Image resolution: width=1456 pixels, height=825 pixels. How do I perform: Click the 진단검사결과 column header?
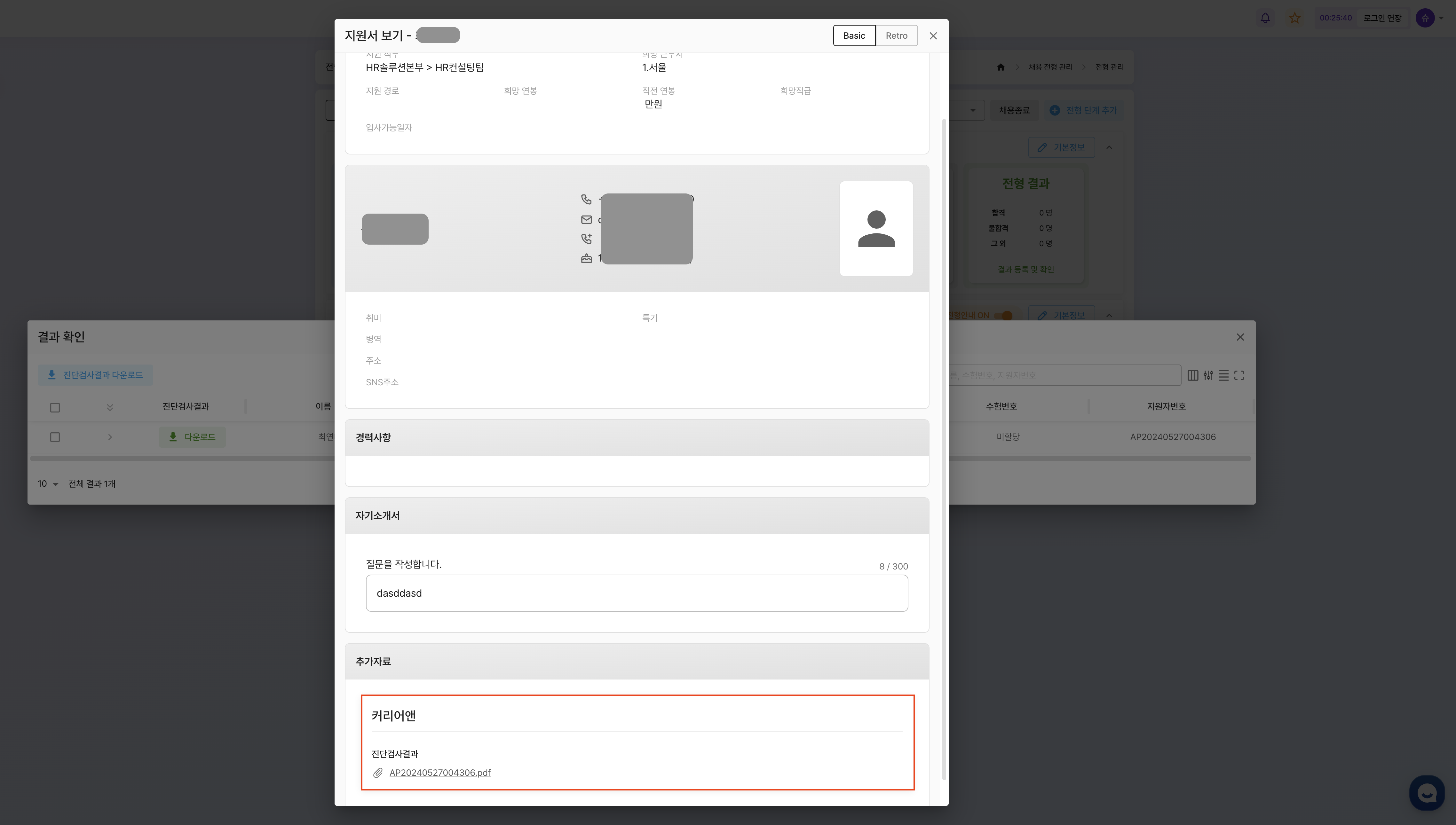coord(185,406)
